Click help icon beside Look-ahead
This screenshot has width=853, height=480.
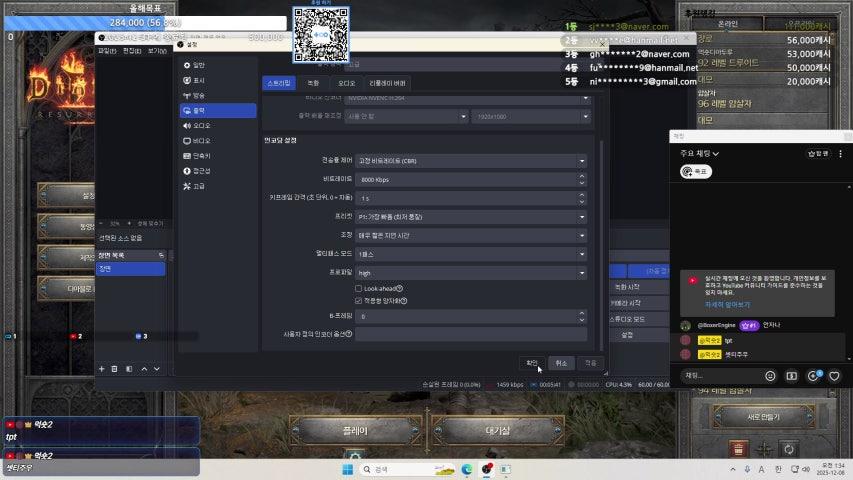tap(400, 288)
